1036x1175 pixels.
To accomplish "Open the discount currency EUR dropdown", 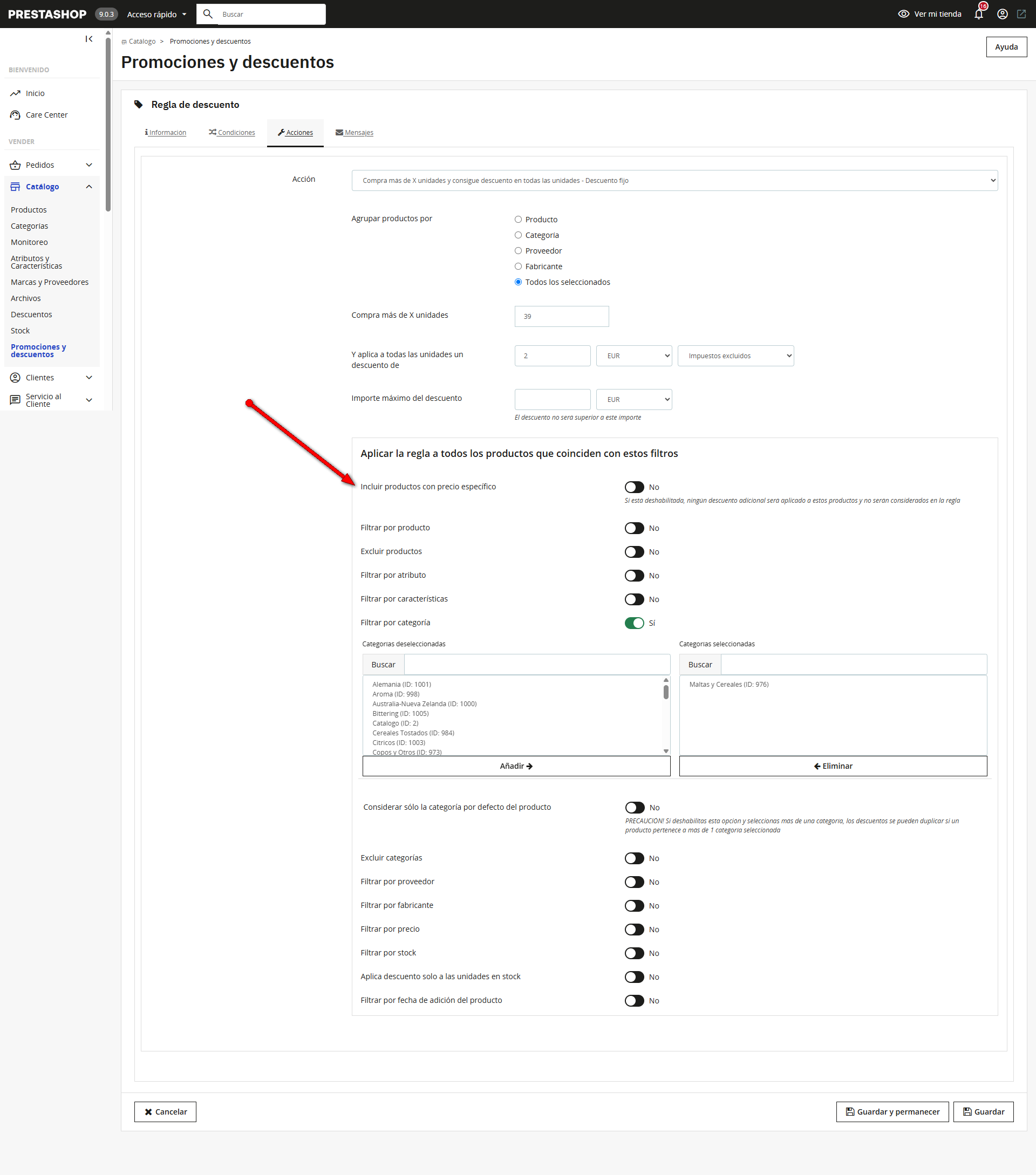I will pyautogui.click(x=634, y=356).
